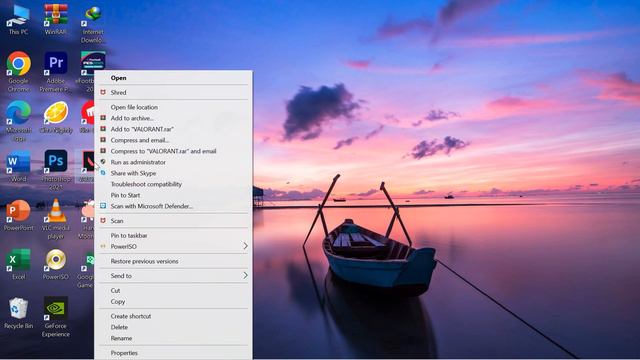
Task: Select the orange citrus app shortcut
Action: (x=56, y=118)
